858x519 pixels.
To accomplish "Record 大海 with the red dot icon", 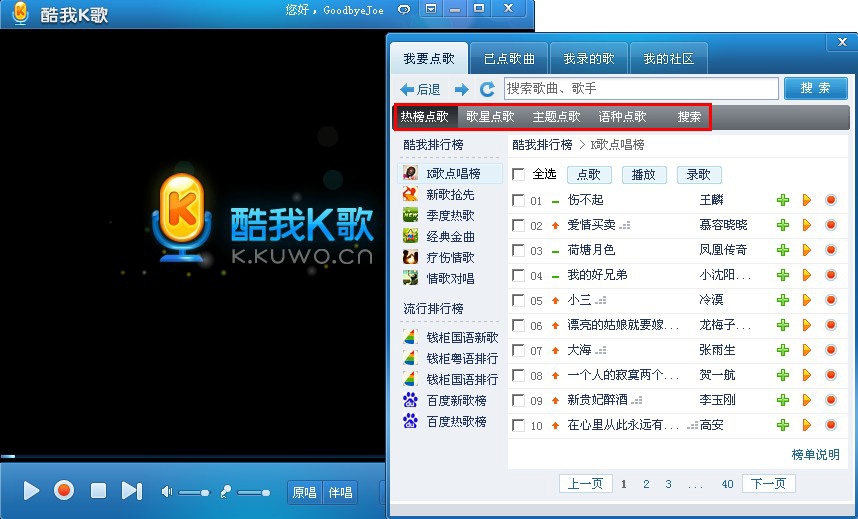I will pos(831,350).
